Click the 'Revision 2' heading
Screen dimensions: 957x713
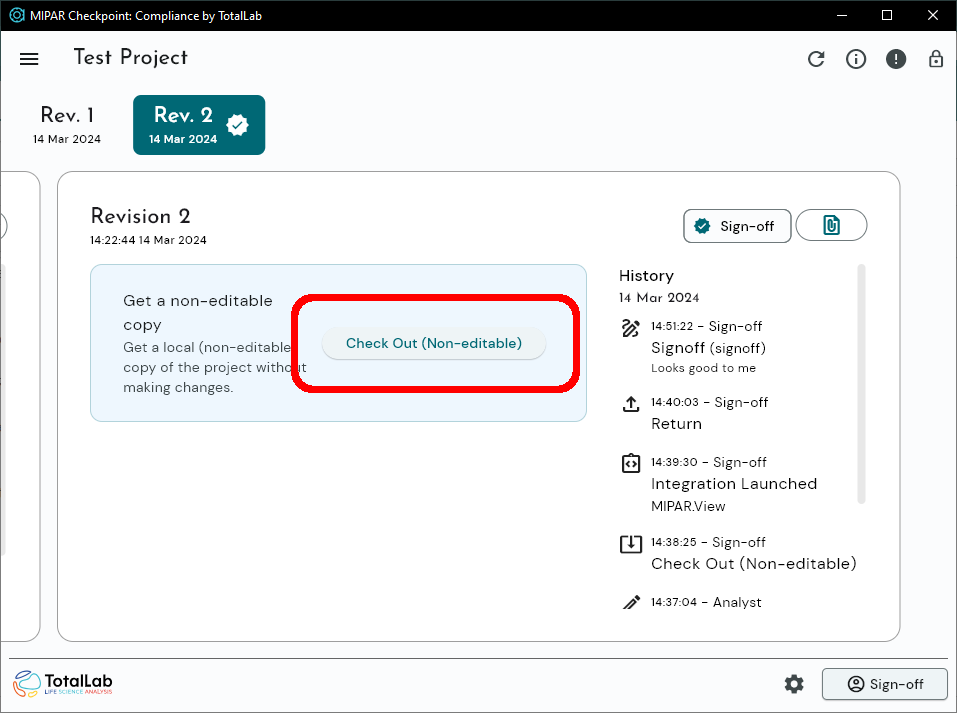pyautogui.click(x=140, y=216)
